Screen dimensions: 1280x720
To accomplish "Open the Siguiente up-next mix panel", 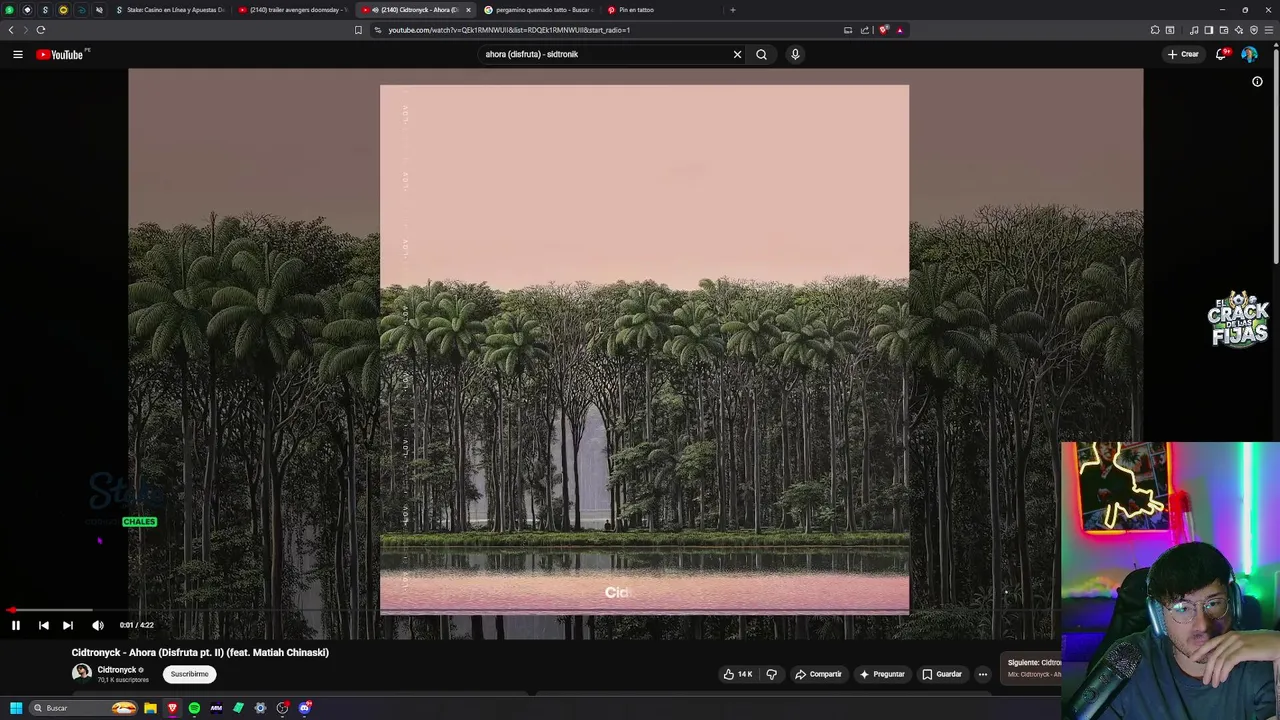I will pos(1032,668).
